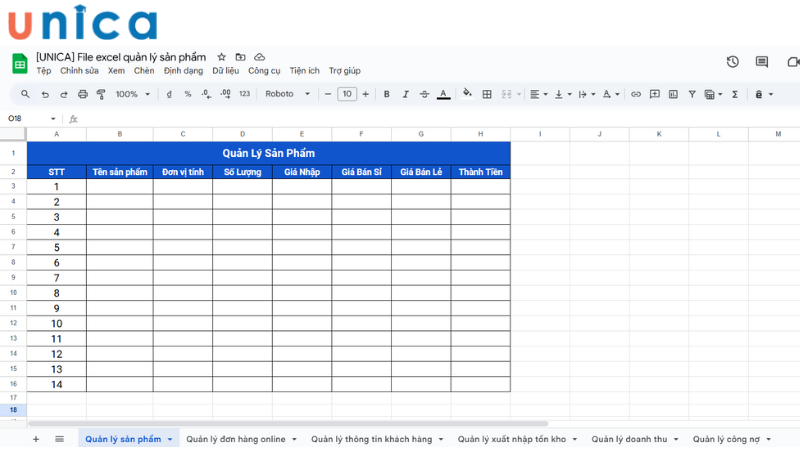Open the fill color picker
The image size is (800, 450).
pyautogui.click(x=467, y=93)
